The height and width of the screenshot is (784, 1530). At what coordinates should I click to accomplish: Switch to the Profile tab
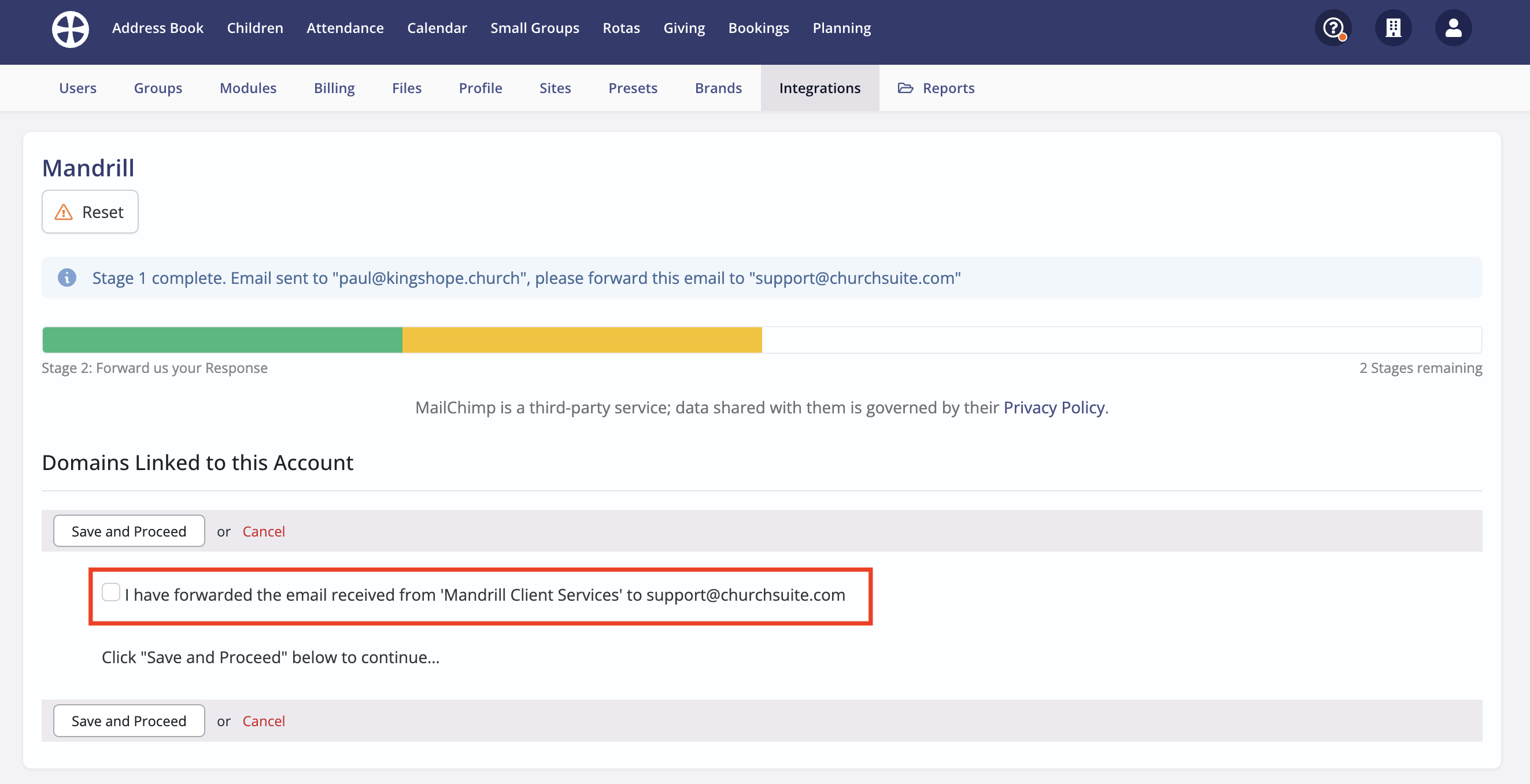(x=481, y=88)
